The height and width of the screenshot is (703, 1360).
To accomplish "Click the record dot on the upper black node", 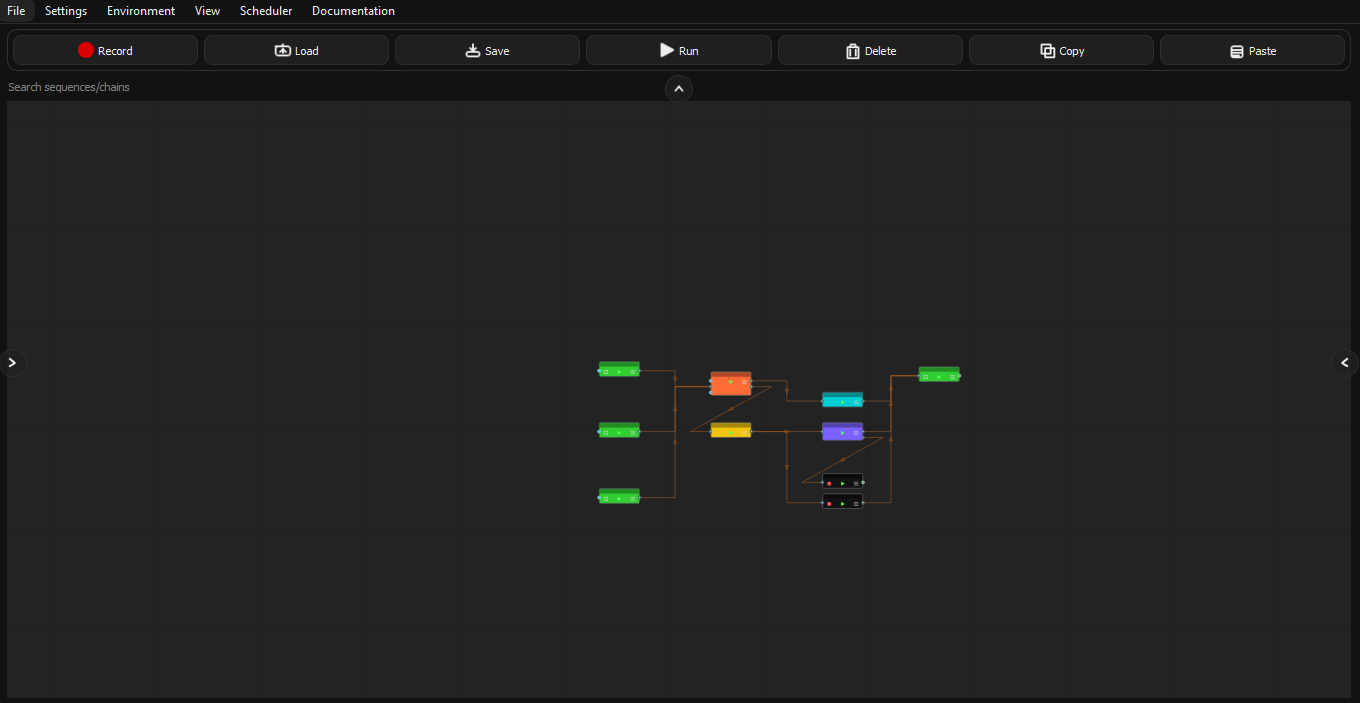I will coord(829,484).
